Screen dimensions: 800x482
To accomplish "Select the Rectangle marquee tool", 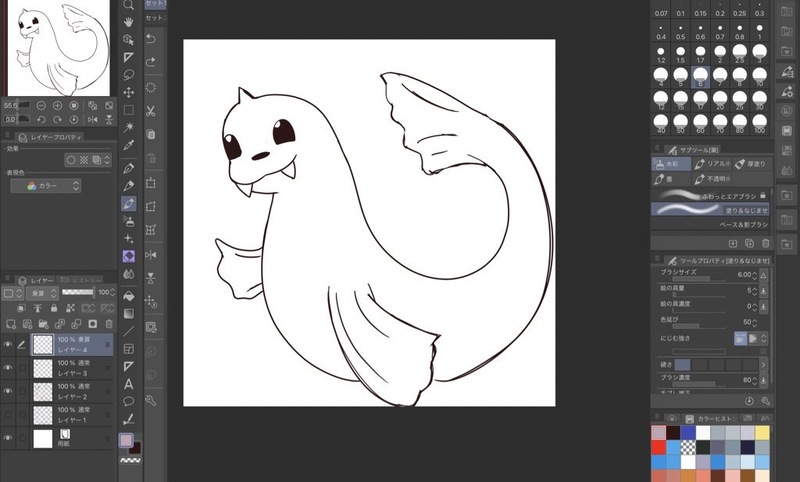I will (129, 110).
